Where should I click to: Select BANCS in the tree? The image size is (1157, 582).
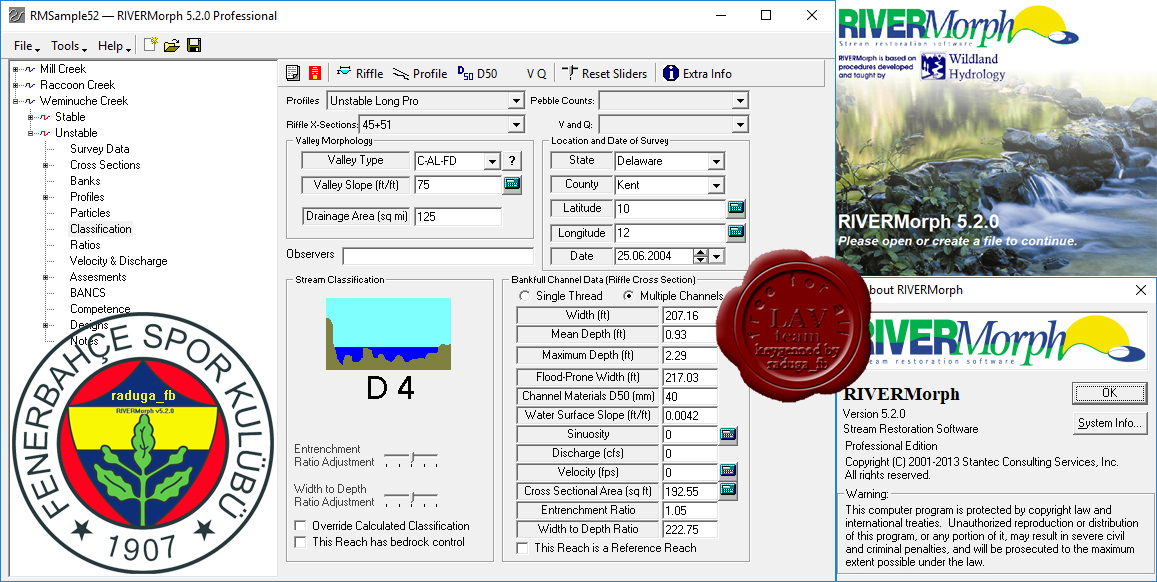click(88, 293)
